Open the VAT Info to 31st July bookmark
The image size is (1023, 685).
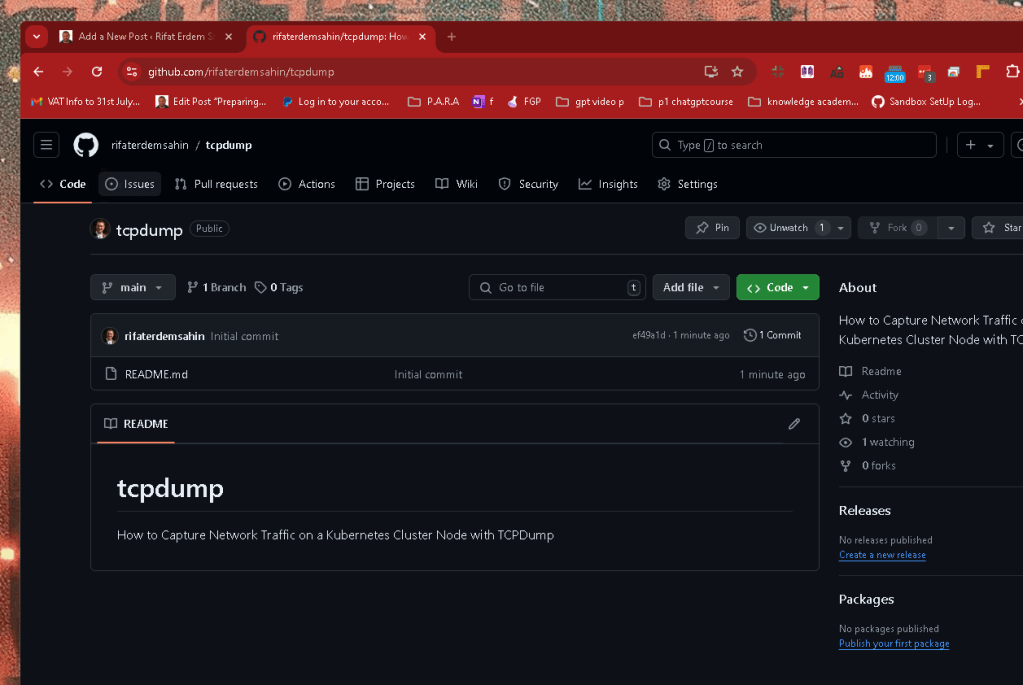(85, 102)
